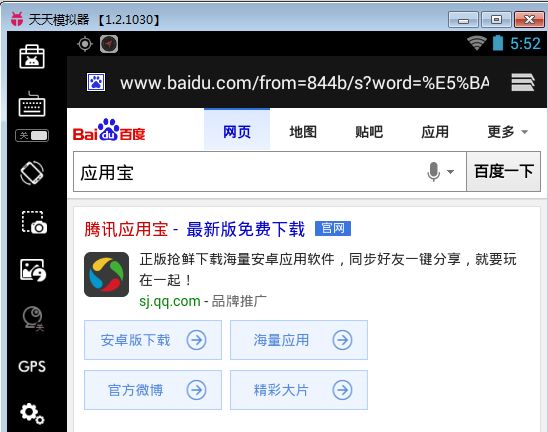Open the browser tabs menu icon

click(523, 82)
